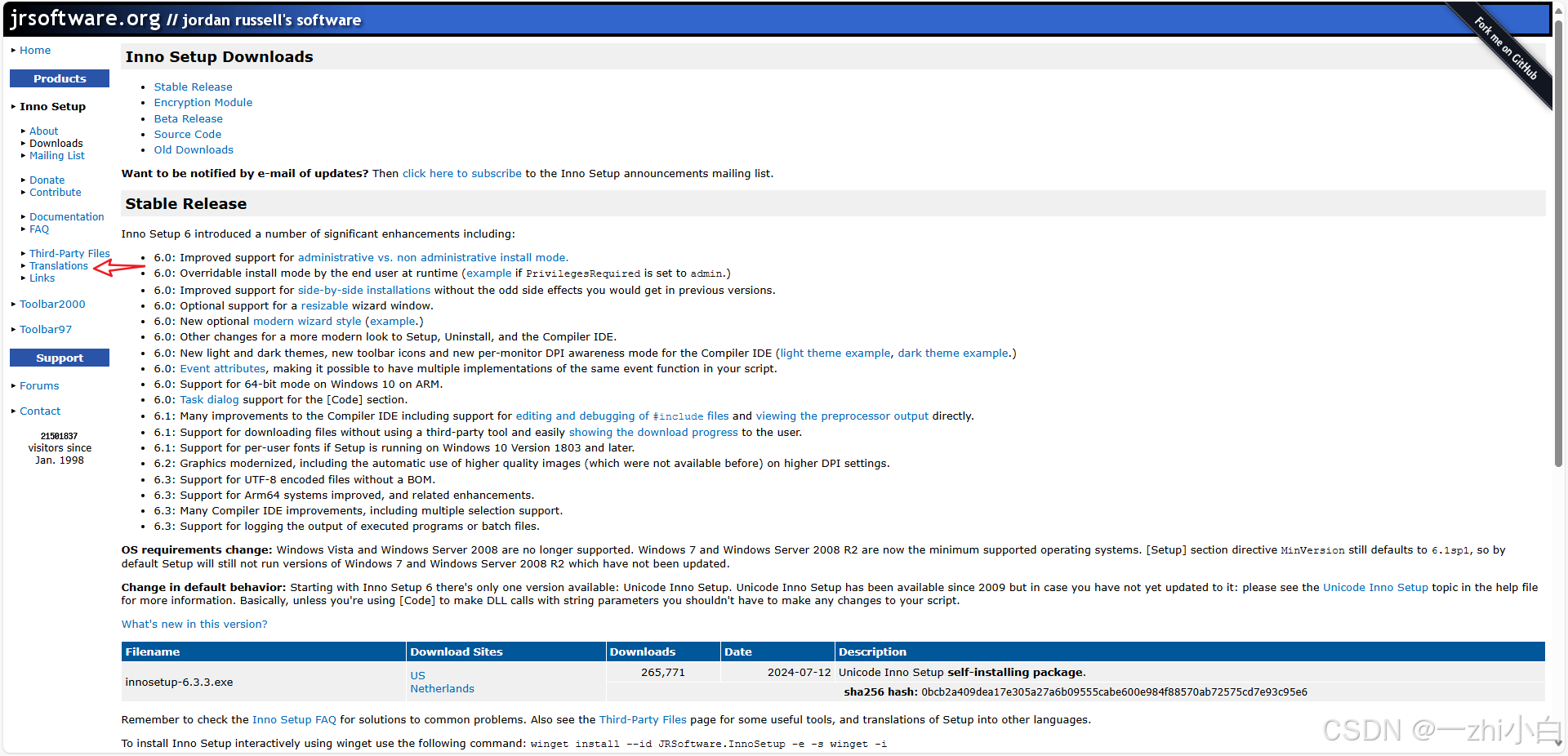Open 'Third-Party Files' link in reminder paragraph
The image size is (1568, 756).
coord(643,720)
